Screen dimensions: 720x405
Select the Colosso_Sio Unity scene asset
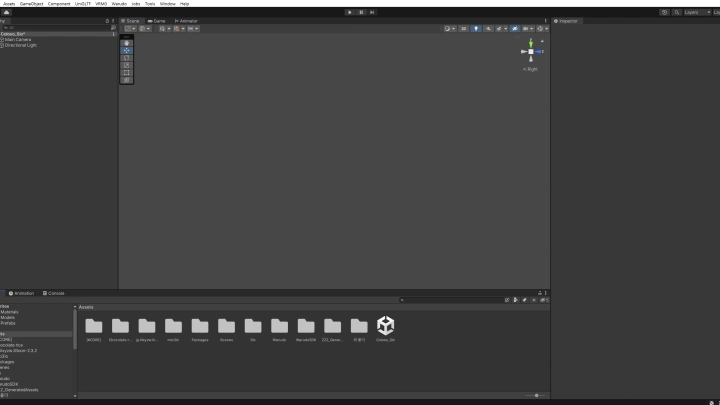[x=385, y=328]
